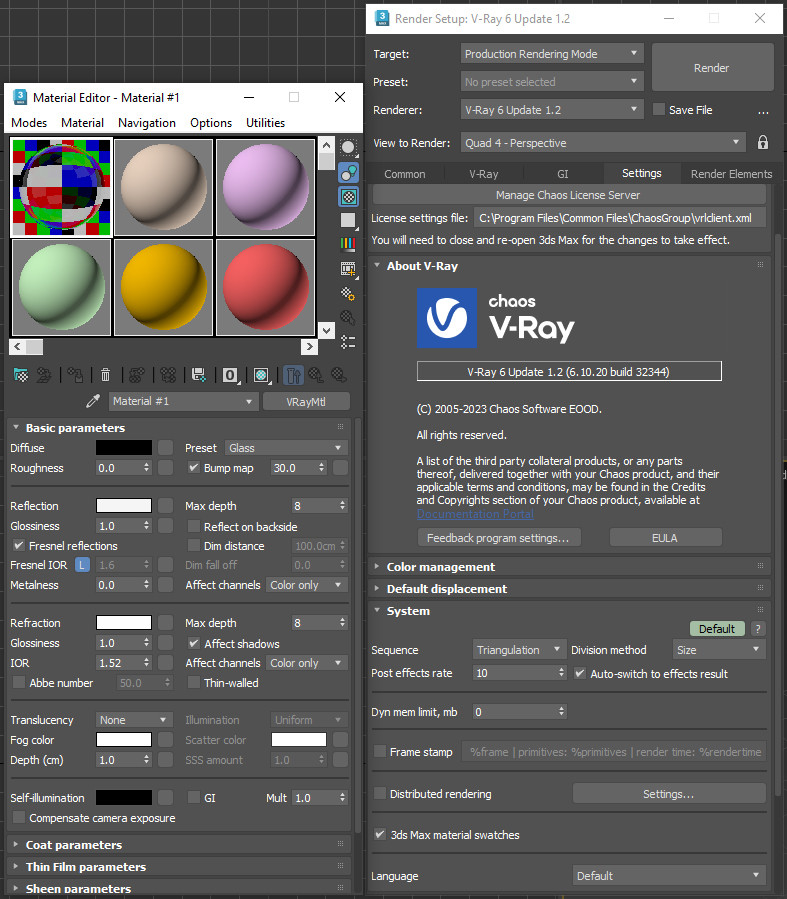787x899 pixels.
Task: Expand the Coat parameters rollout
Action: [x=74, y=845]
